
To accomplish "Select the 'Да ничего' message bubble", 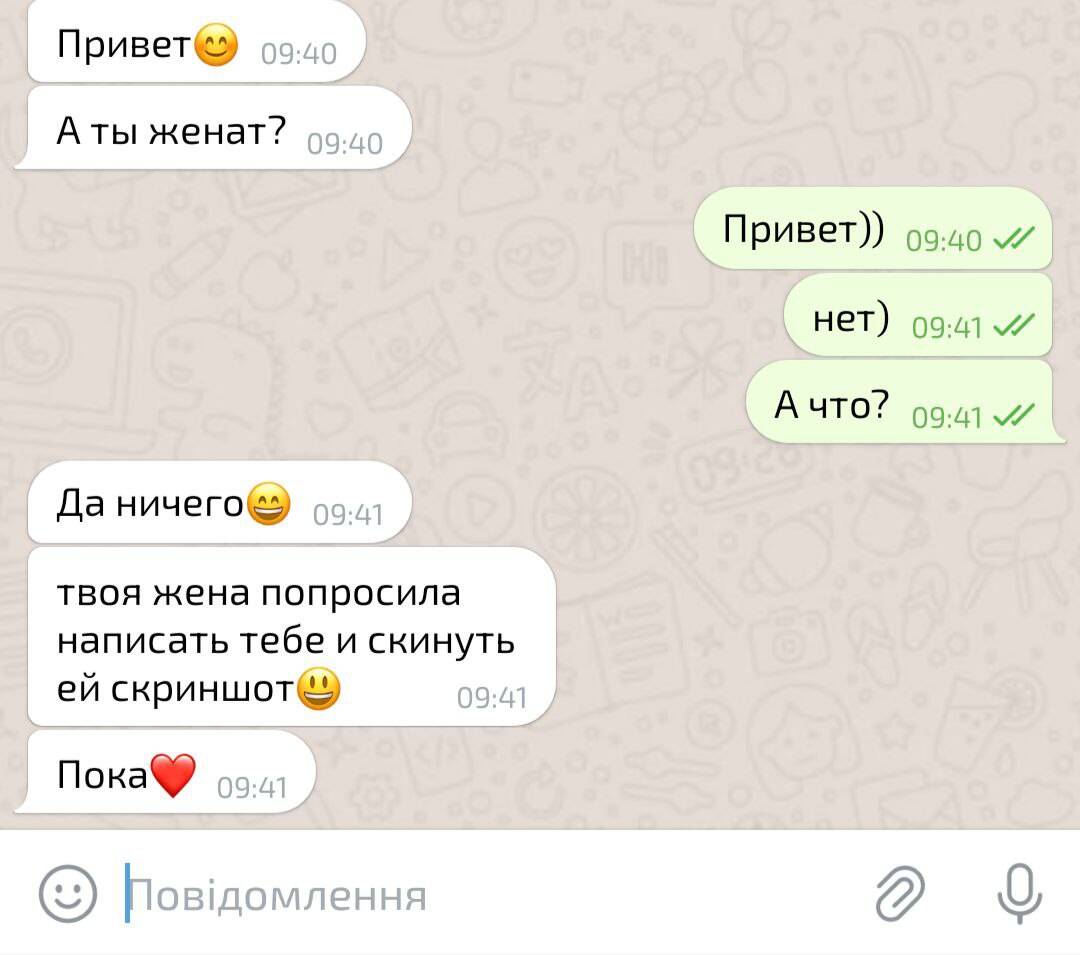I will (x=220, y=503).
